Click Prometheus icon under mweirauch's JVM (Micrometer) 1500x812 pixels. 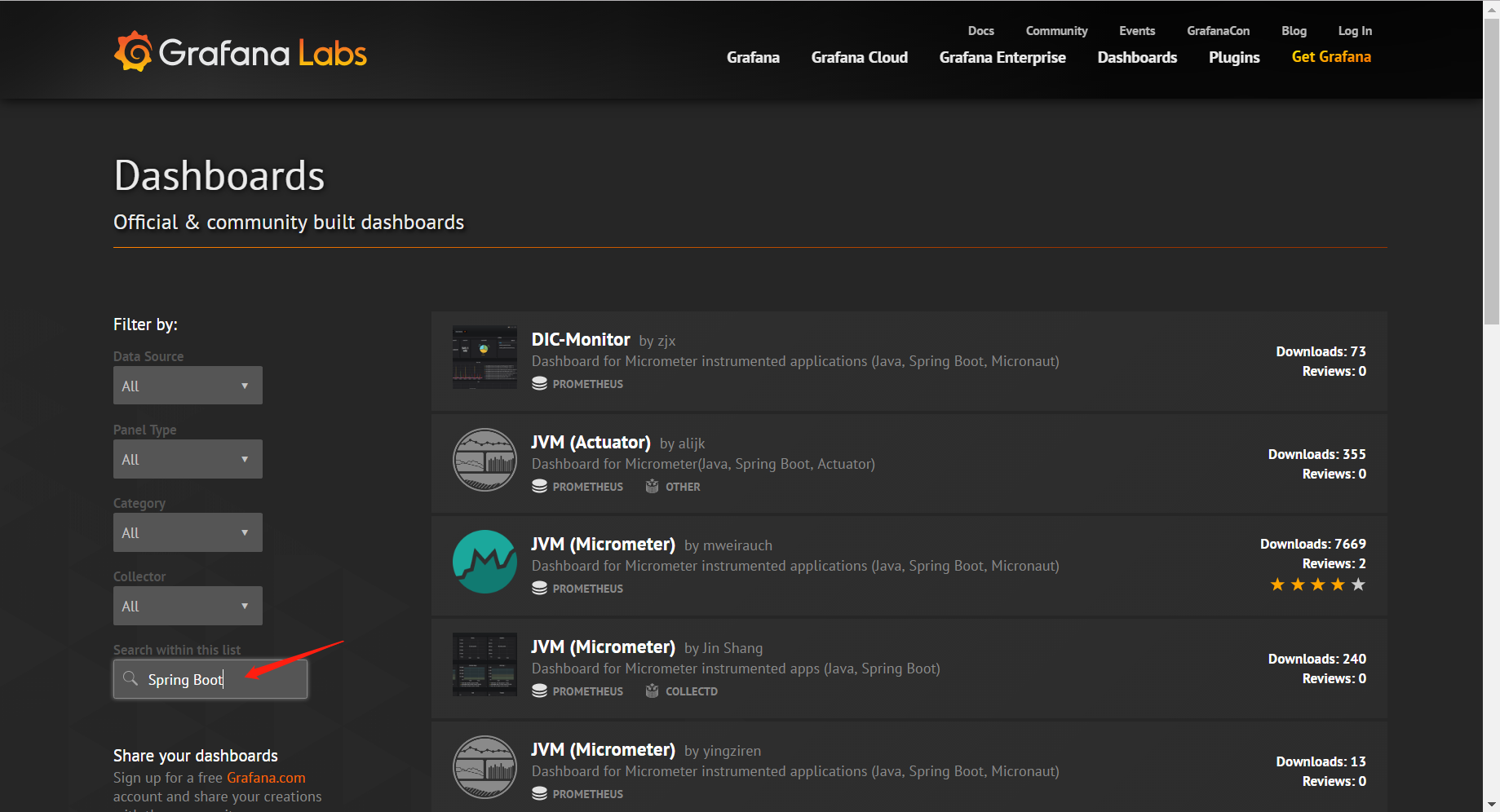coord(539,589)
